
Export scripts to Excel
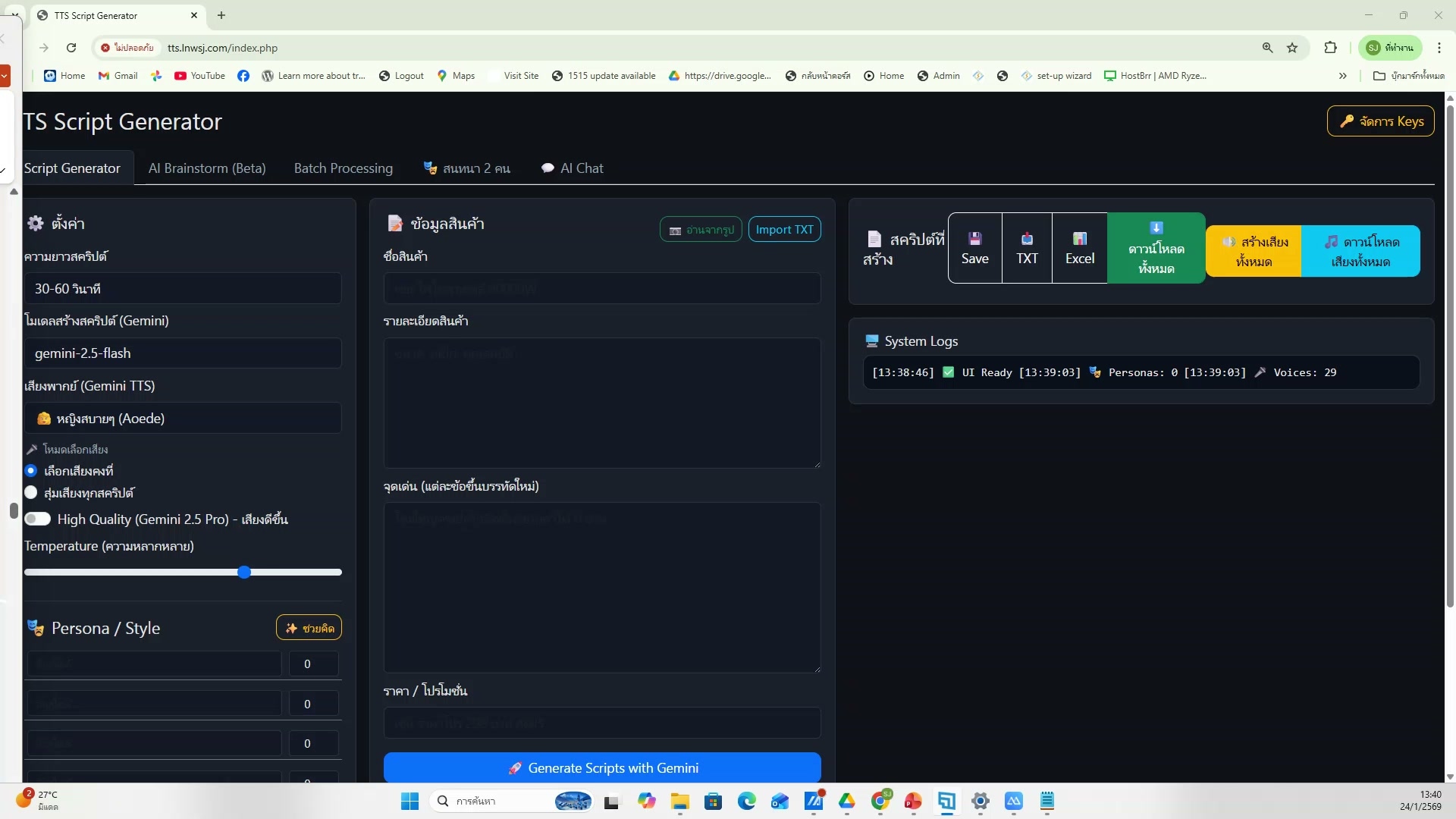click(1079, 248)
